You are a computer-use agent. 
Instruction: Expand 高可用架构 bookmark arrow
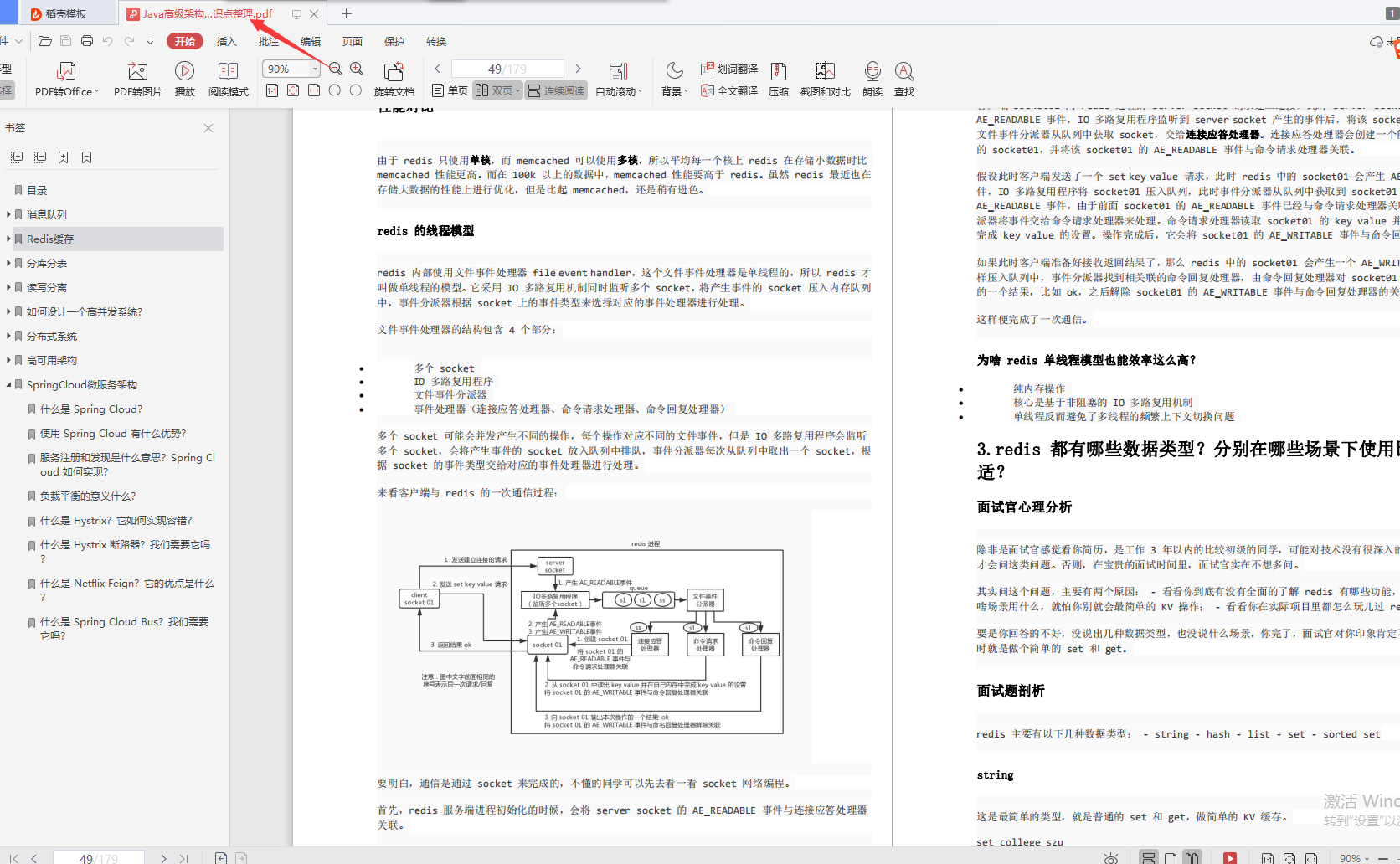click(x=8, y=360)
